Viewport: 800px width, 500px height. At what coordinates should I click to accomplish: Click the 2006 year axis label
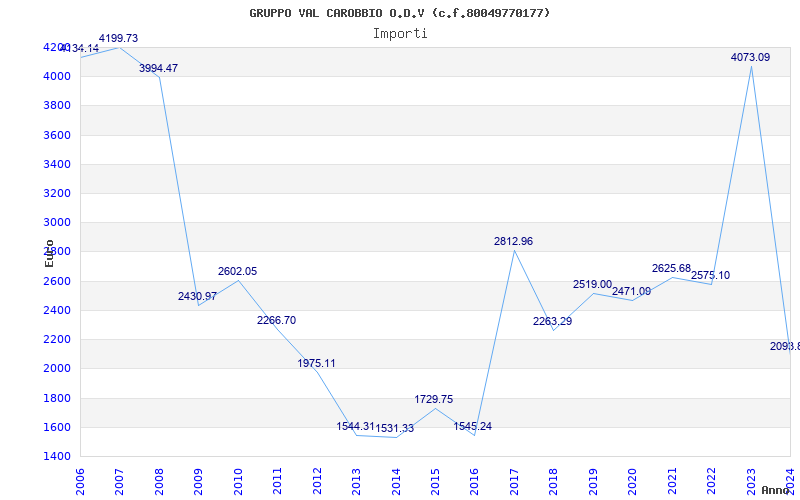click(x=80, y=482)
